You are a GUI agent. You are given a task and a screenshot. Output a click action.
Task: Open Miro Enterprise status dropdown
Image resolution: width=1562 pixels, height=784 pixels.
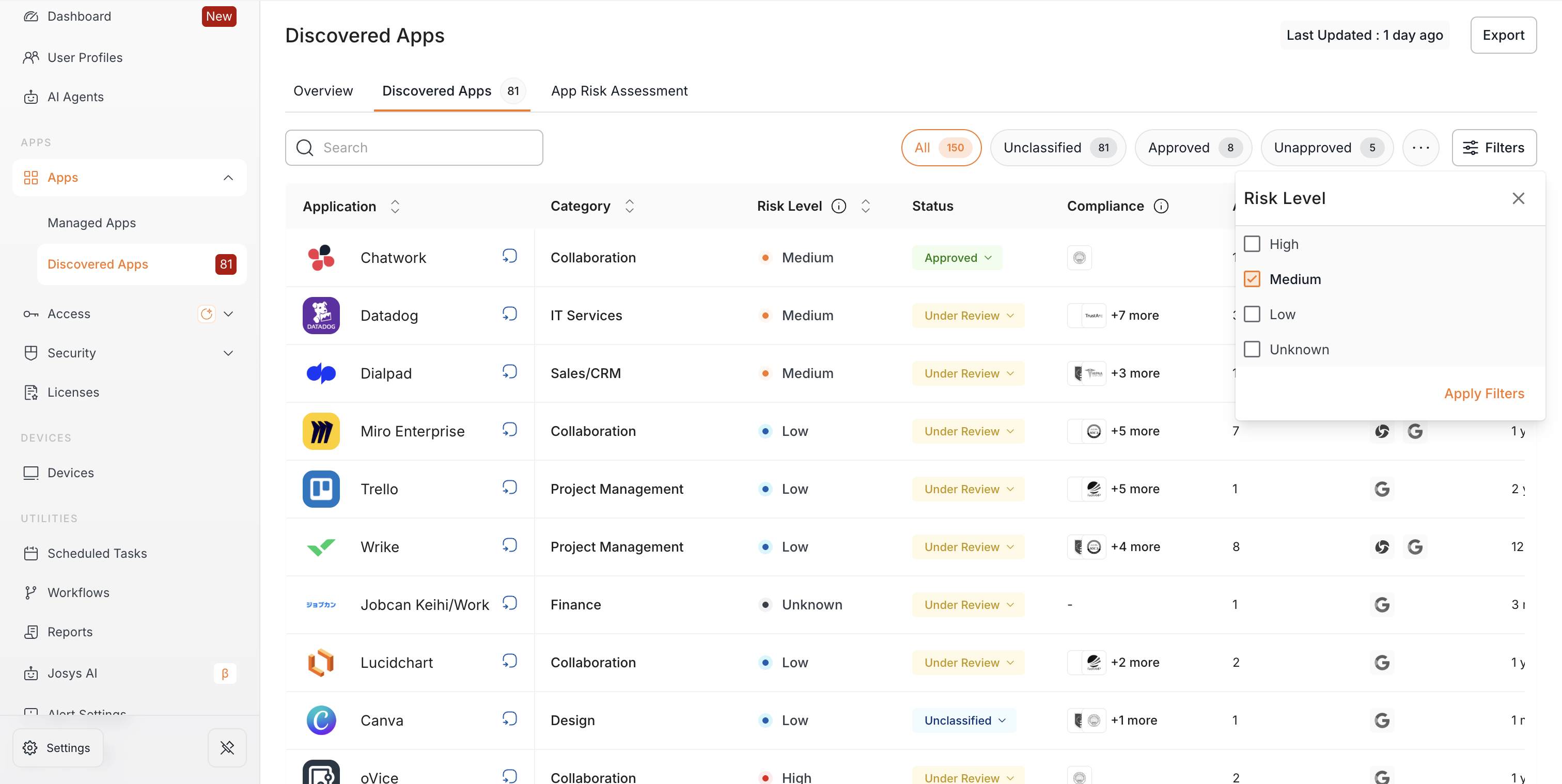point(969,431)
